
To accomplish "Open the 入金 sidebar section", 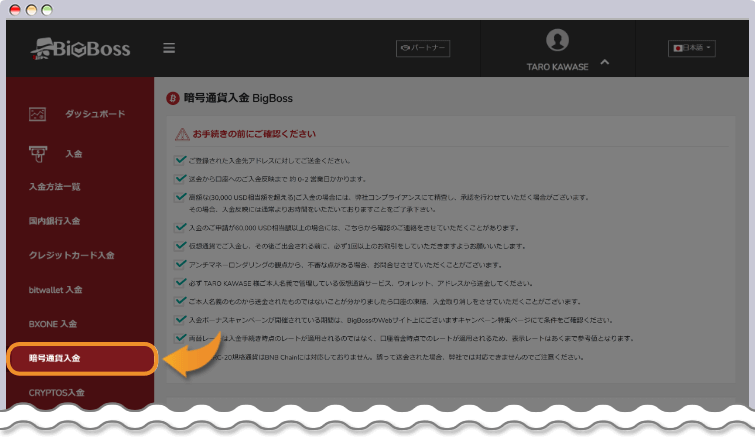I will pyautogui.click(x=74, y=154).
